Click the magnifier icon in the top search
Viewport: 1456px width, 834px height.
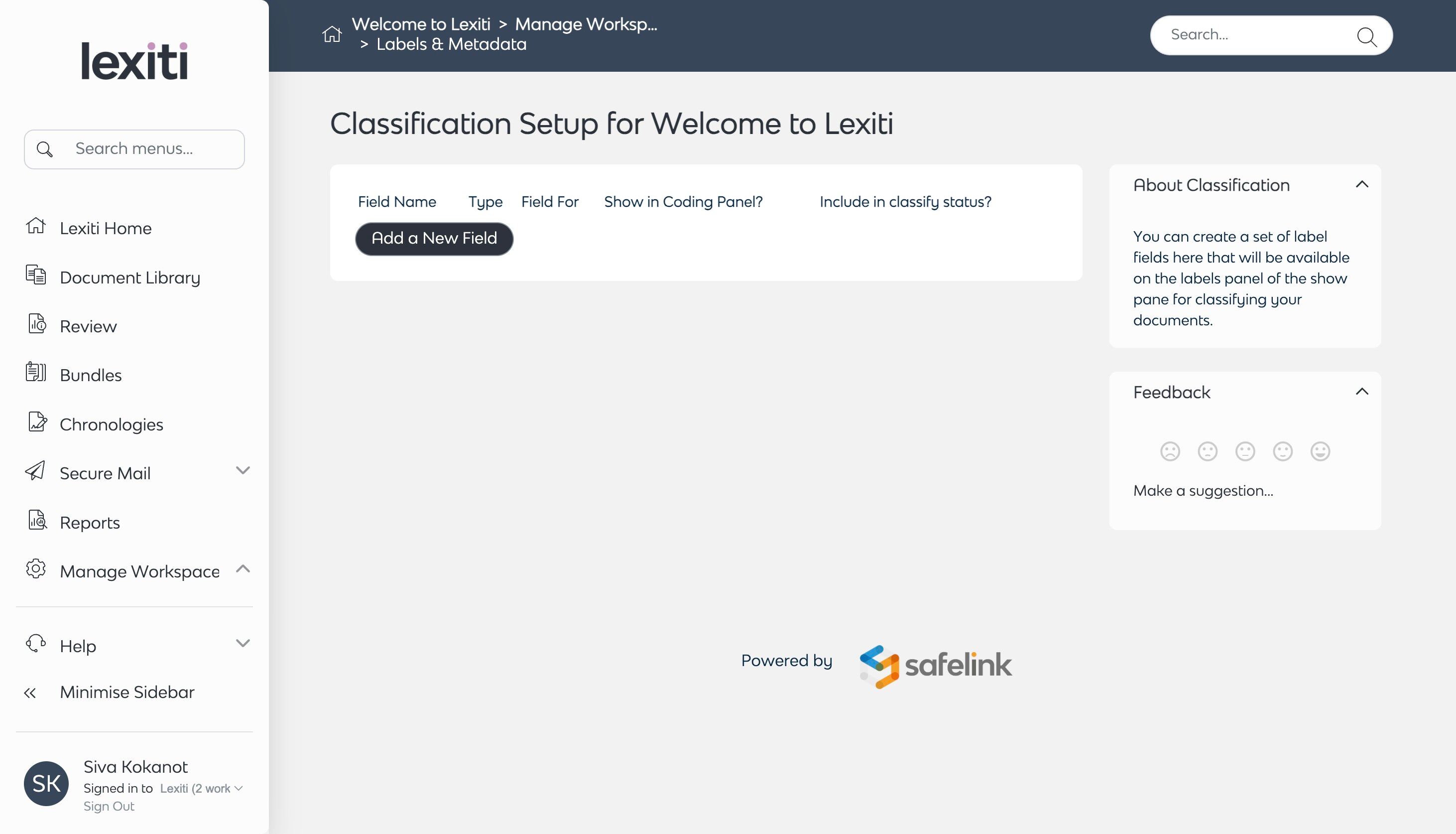(x=1366, y=36)
